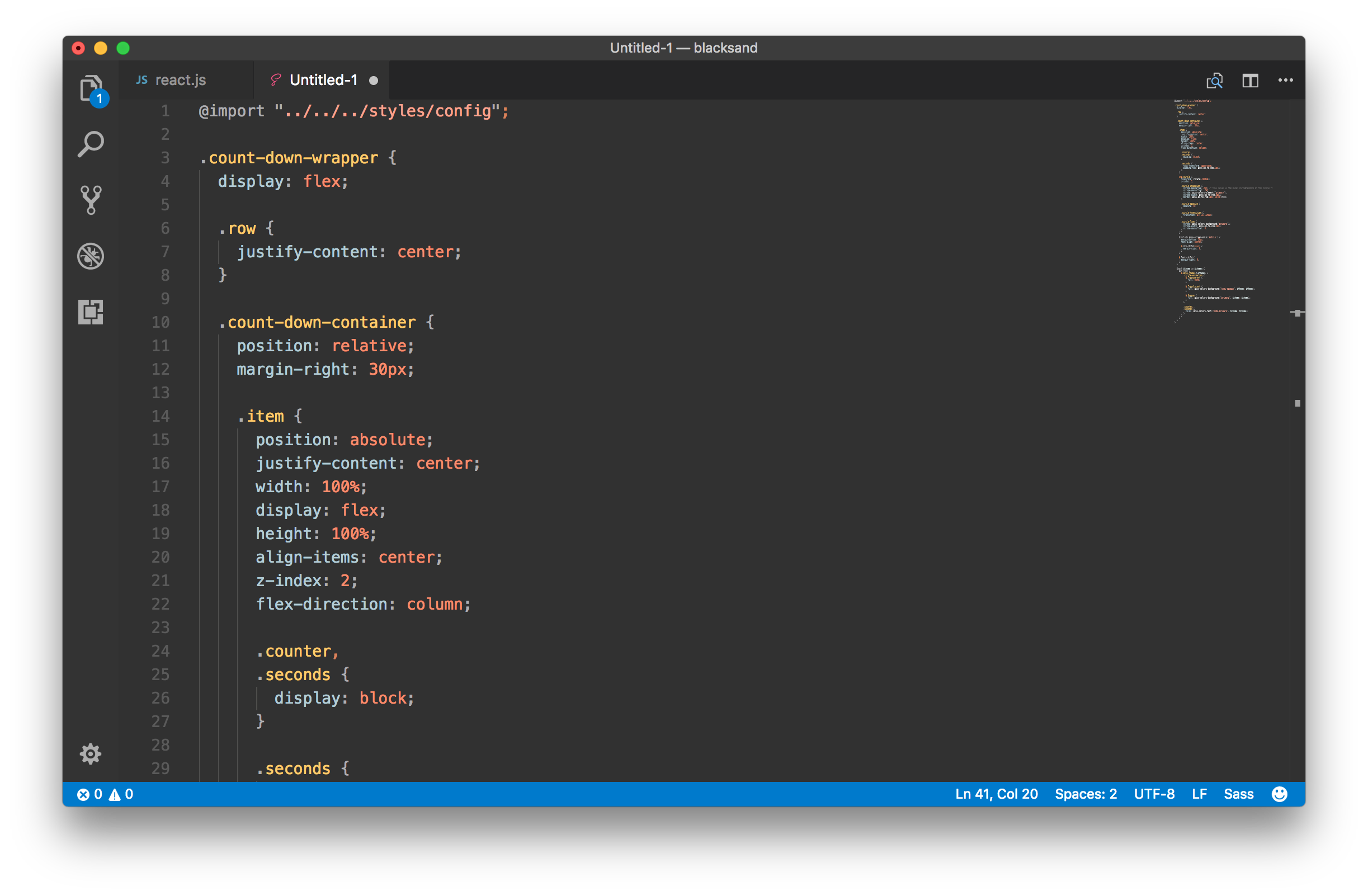Screen dimensions: 1368x896
Task: Open the Manage gear icon
Action: point(90,753)
